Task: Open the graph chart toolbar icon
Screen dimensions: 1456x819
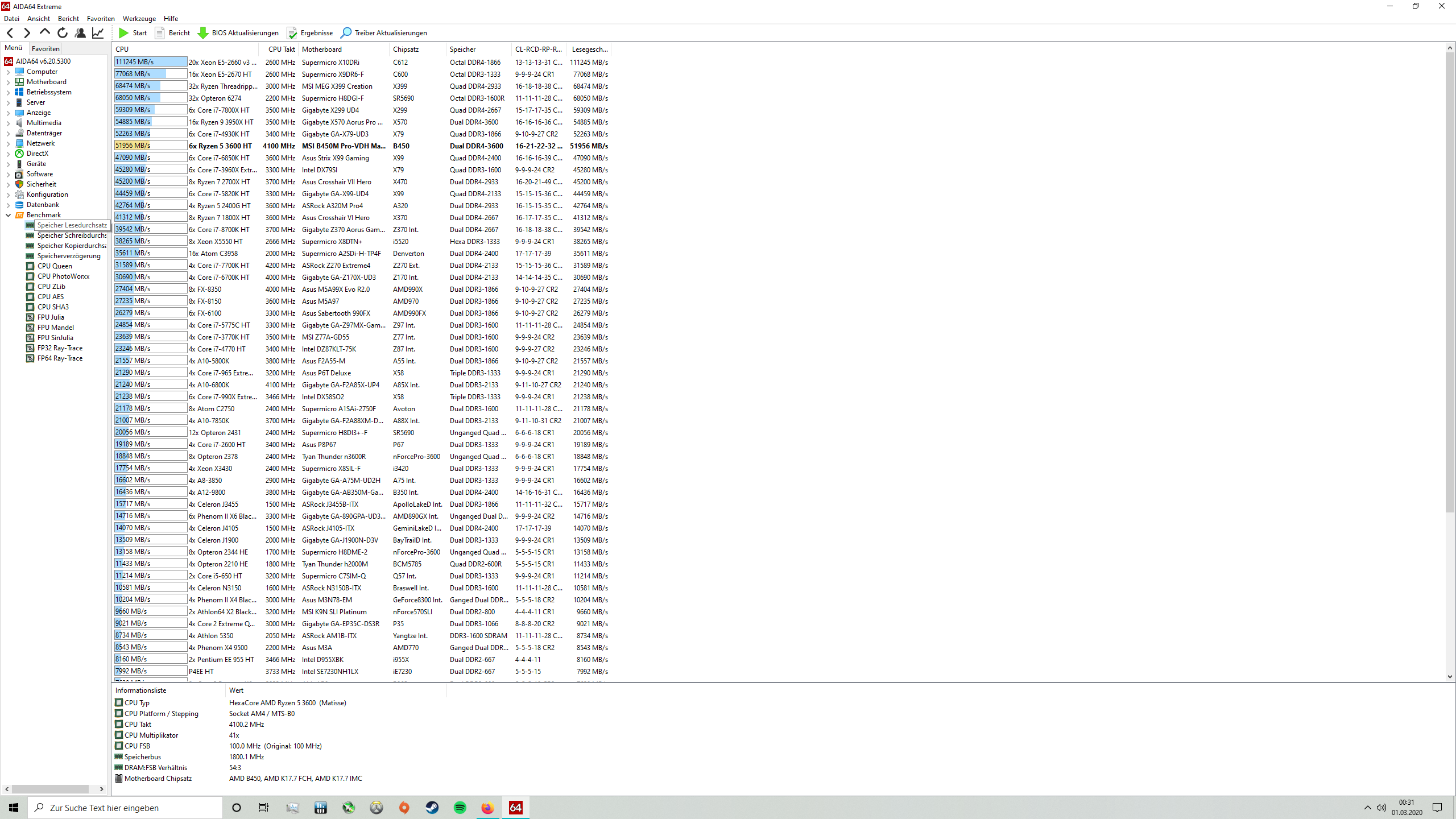Action: [x=98, y=33]
